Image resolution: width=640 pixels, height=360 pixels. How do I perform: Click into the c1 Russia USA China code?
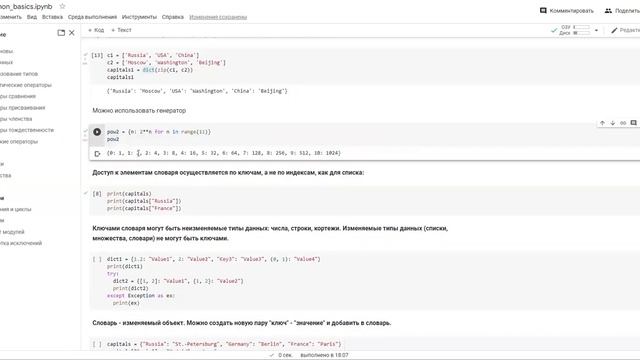tap(153, 55)
